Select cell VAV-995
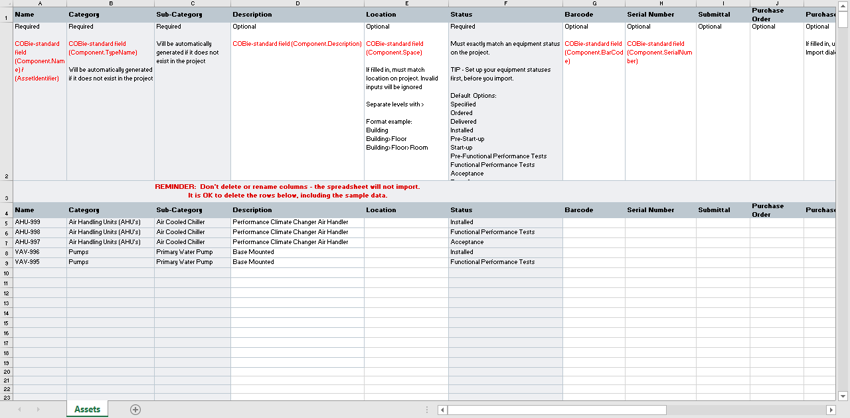Viewport: 850px width, 418px height. [40, 262]
